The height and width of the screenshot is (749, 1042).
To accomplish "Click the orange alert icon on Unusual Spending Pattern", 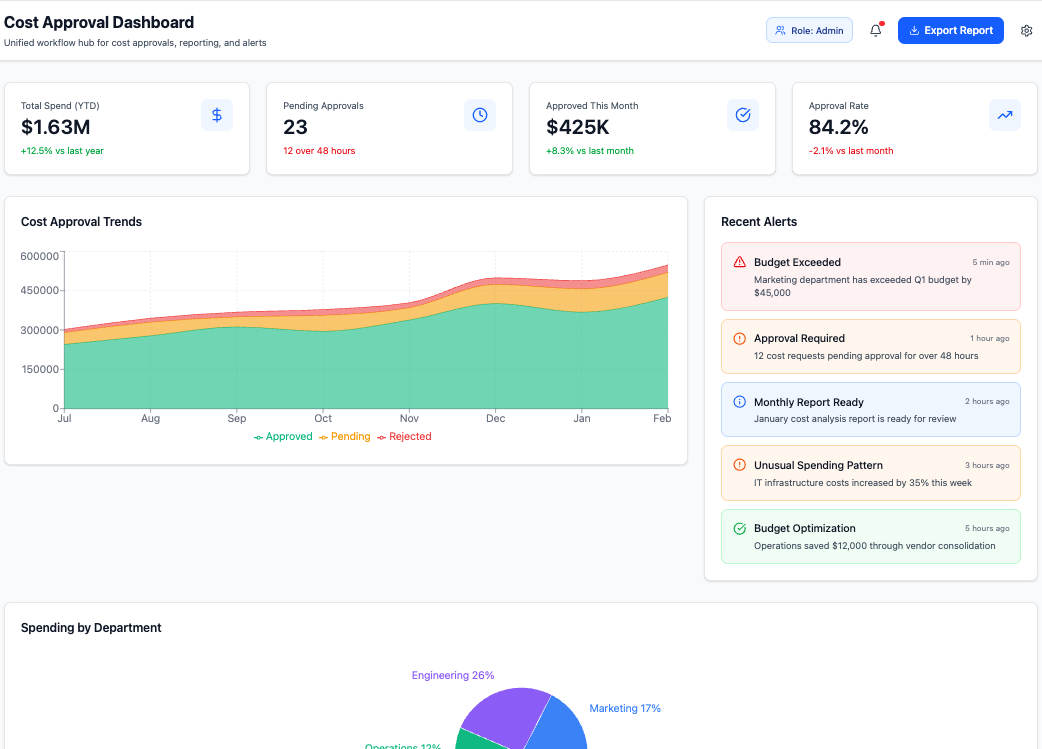I will [x=738, y=465].
